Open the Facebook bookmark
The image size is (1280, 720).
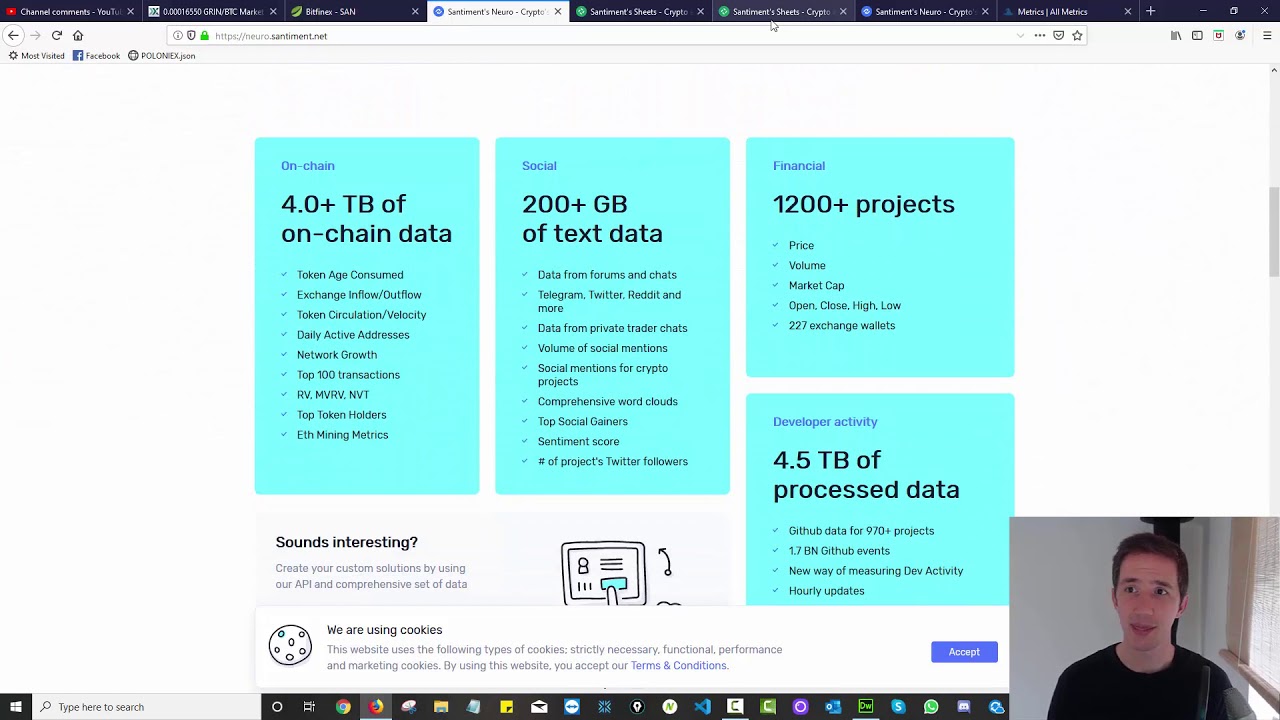tap(96, 56)
